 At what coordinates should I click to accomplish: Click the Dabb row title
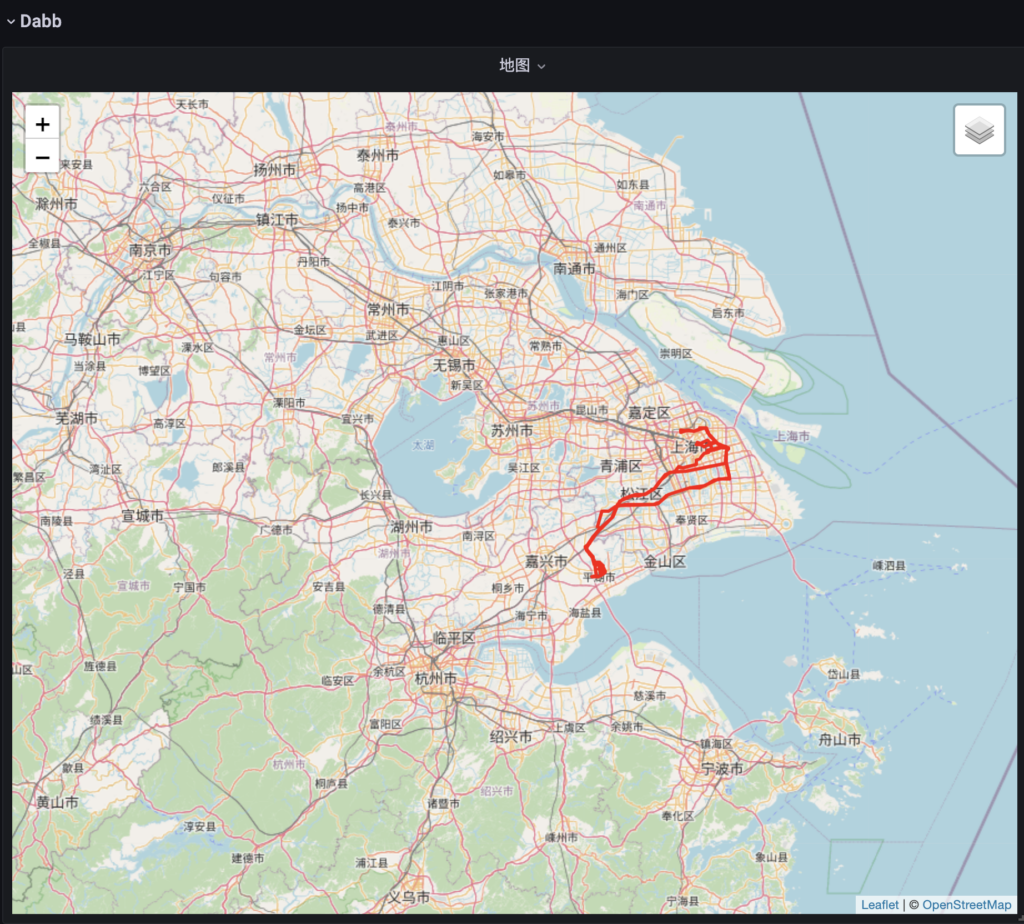[x=42, y=20]
